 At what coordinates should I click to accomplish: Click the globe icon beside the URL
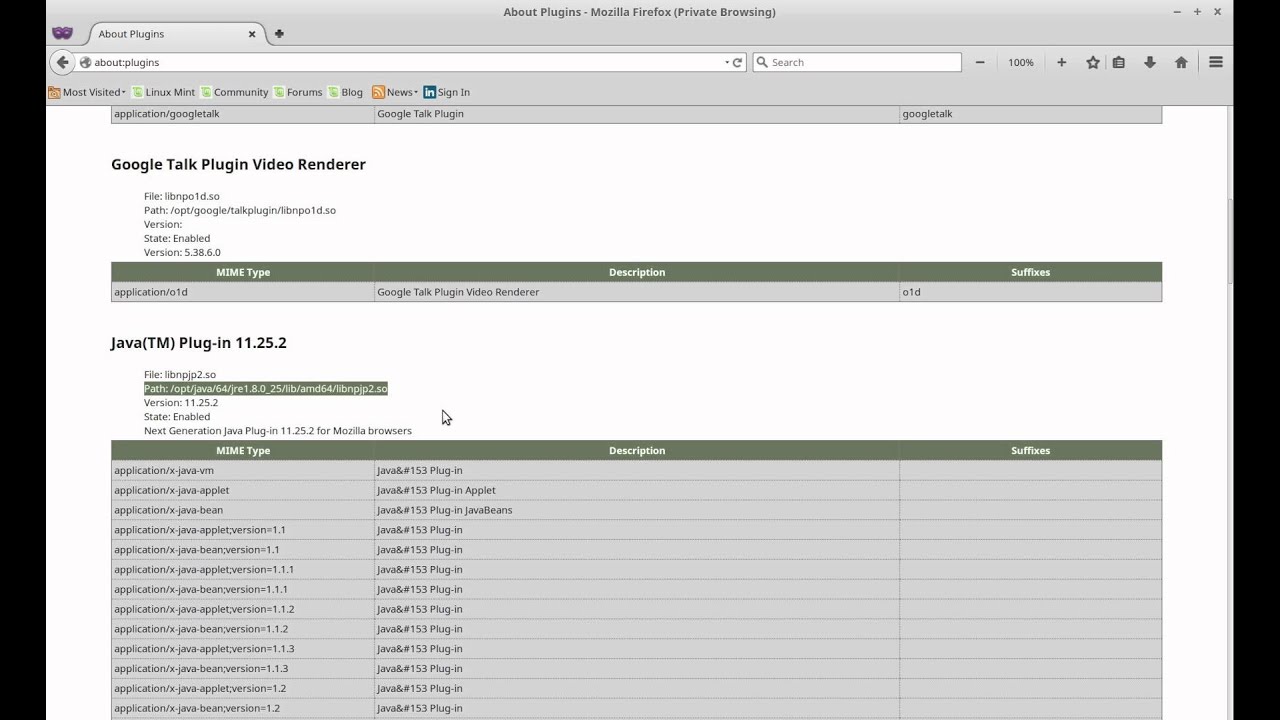pos(85,62)
